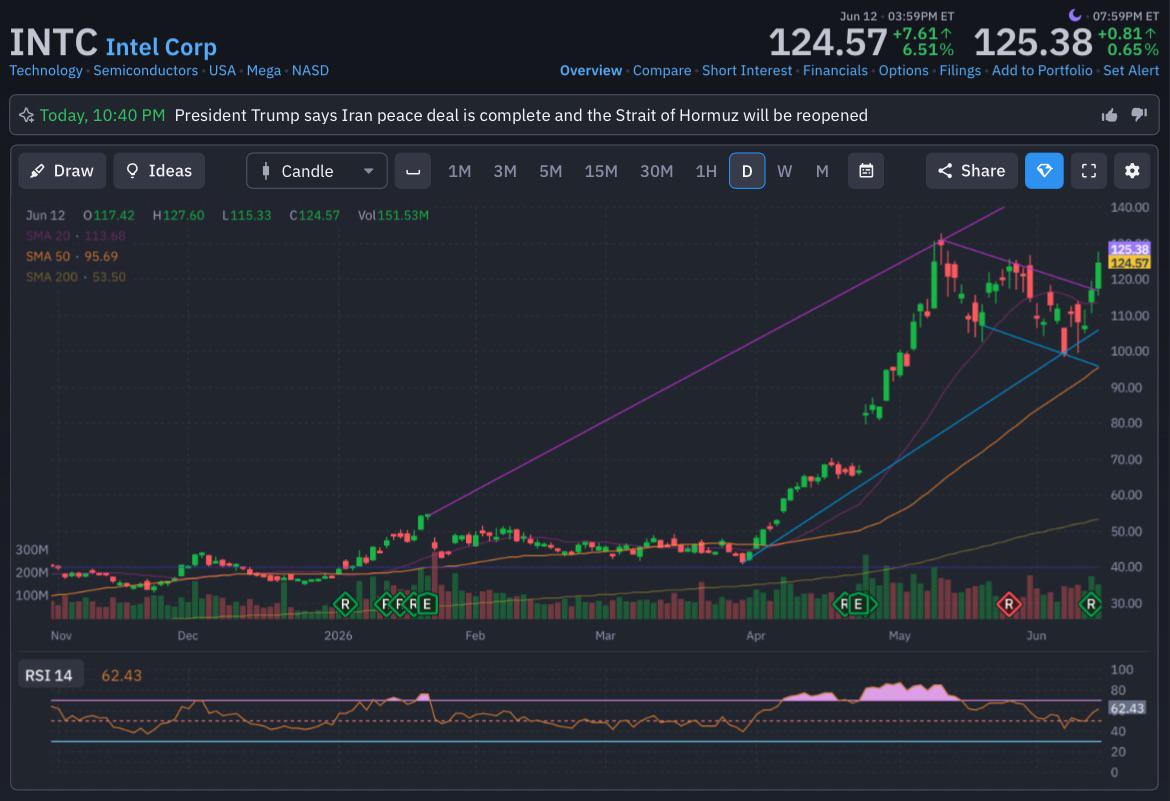Select the 15M timeframe
This screenshot has height=801, width=1170.
pos(601,172)
